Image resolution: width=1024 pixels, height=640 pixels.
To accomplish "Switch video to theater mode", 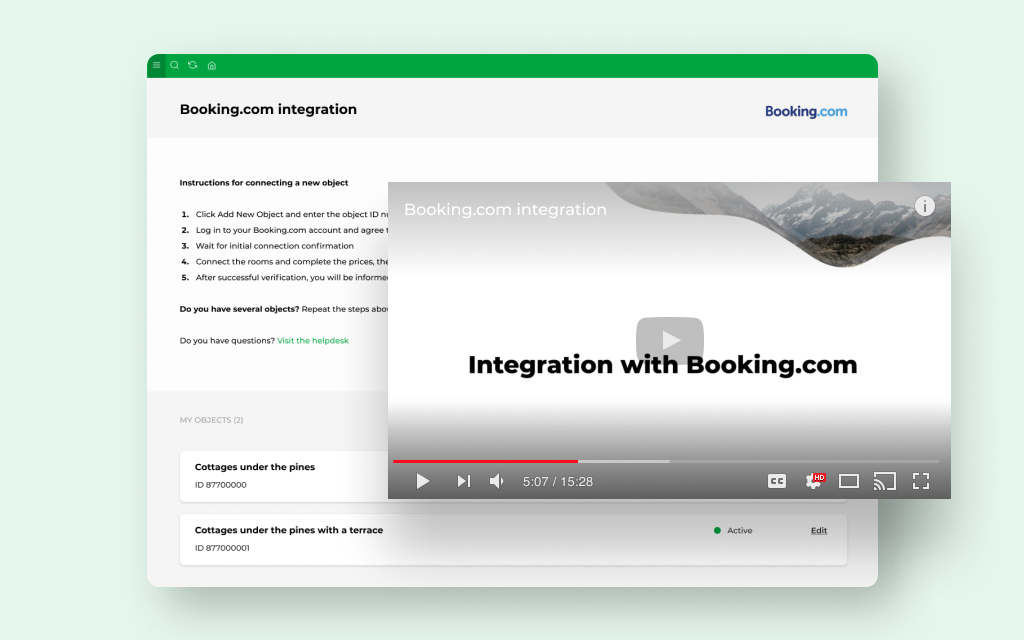I will 849,481.
